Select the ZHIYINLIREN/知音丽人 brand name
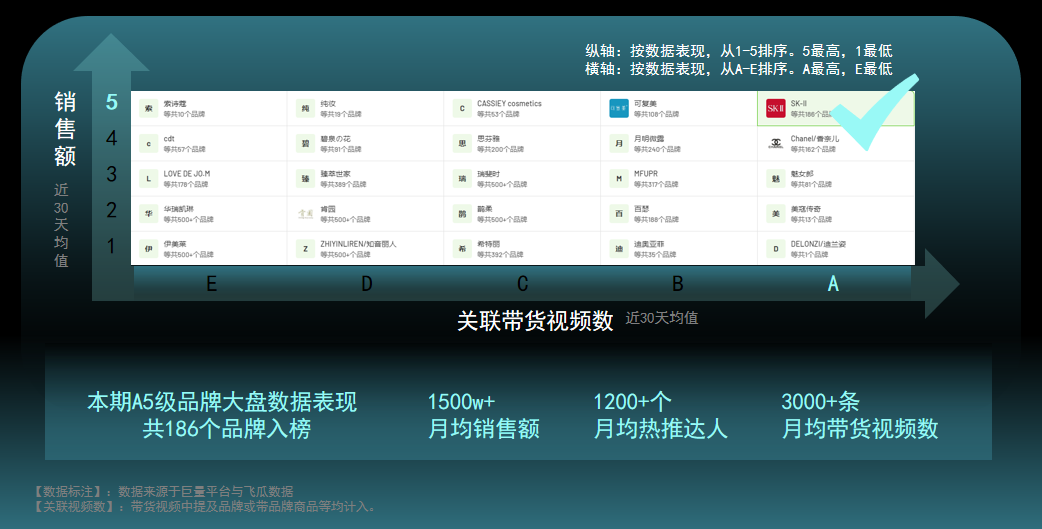Image resolution: width=1042 pixels, height=529 pixels. 358,245
